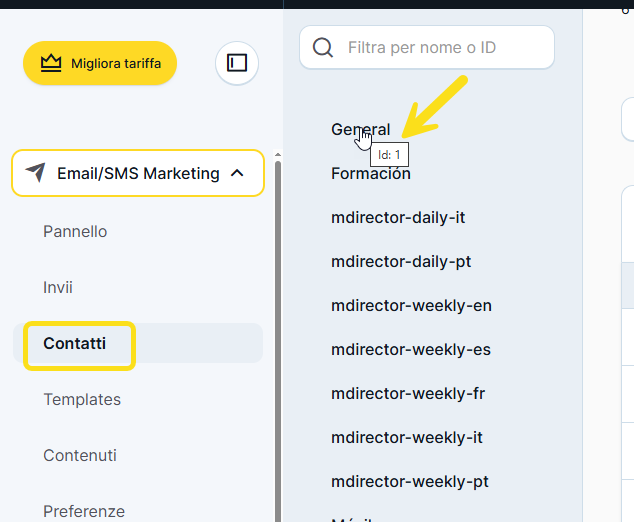Screen dimensions: 634x522
Task: Open Preferenze in the sidebar
Action: [84, 510]
